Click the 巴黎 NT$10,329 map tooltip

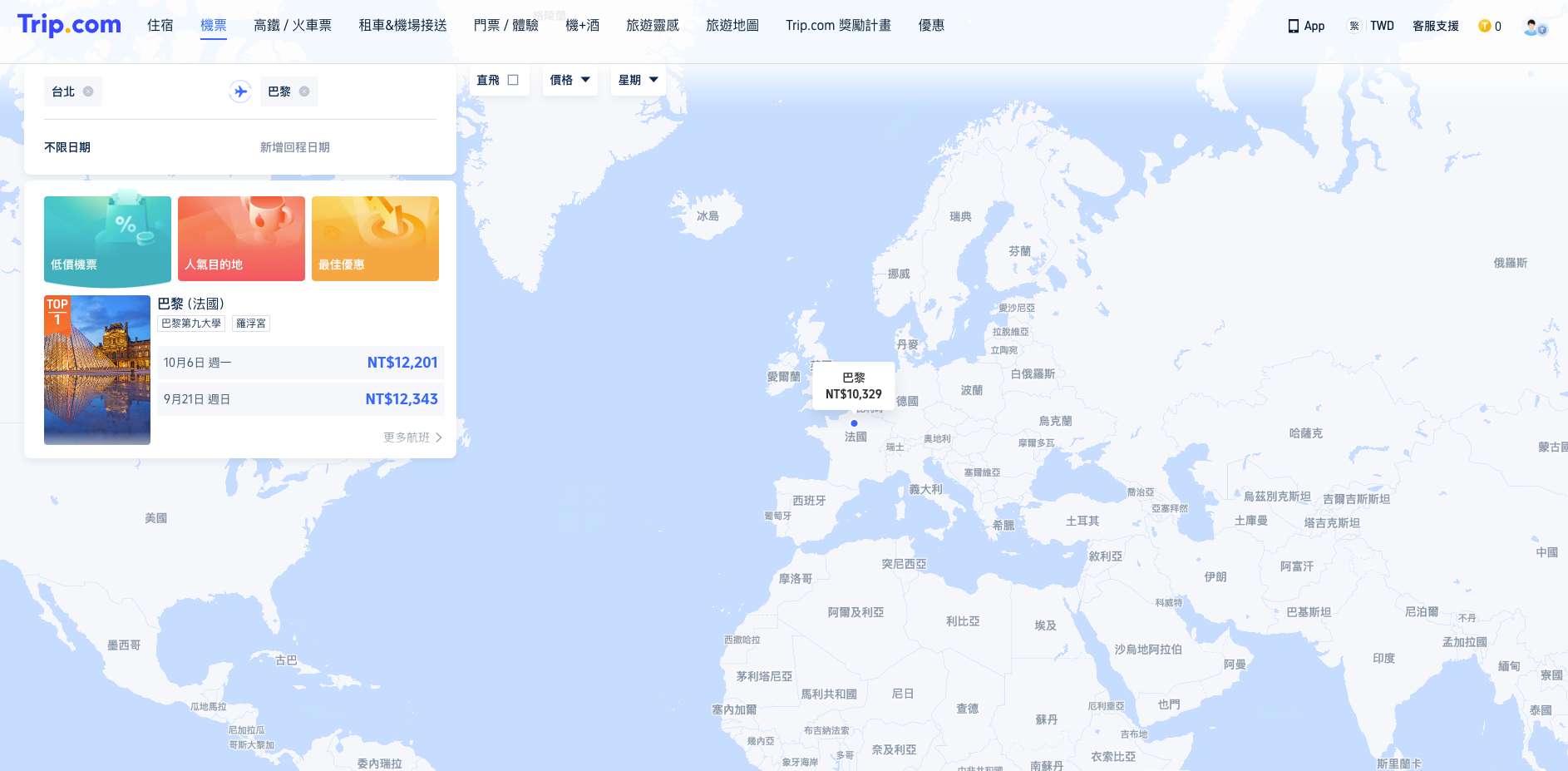pos(854,386)
